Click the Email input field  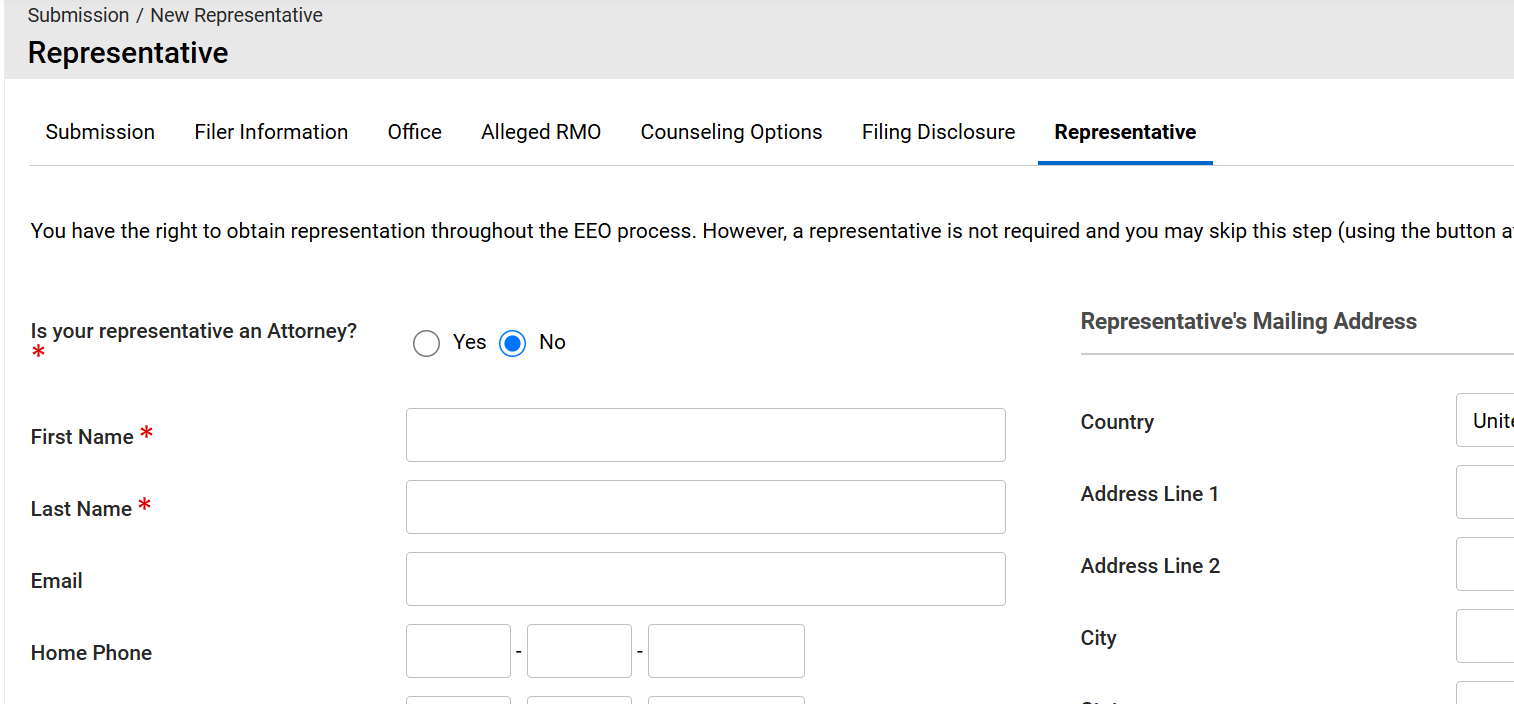705,579
